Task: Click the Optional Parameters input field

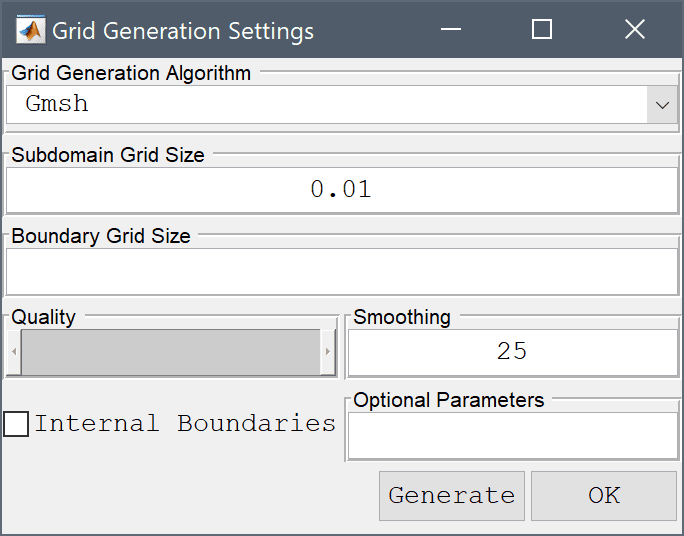Action: point(513,436)
